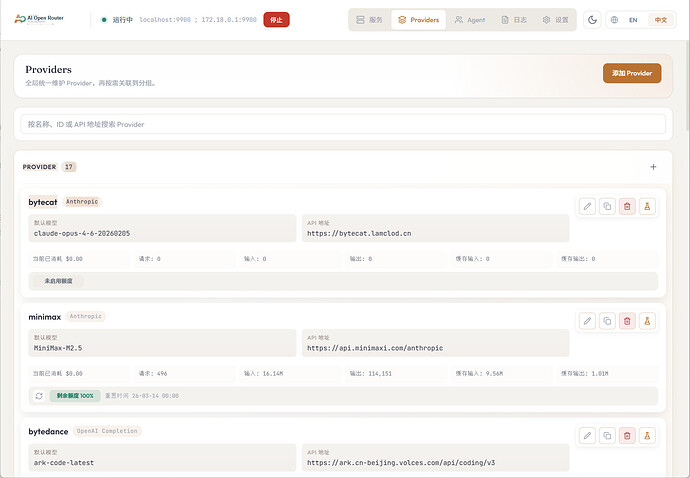The width and height of the screenshot is (690, 478).
Task: Click the localhost:9980 address text
Action: [x=165, y=20]
